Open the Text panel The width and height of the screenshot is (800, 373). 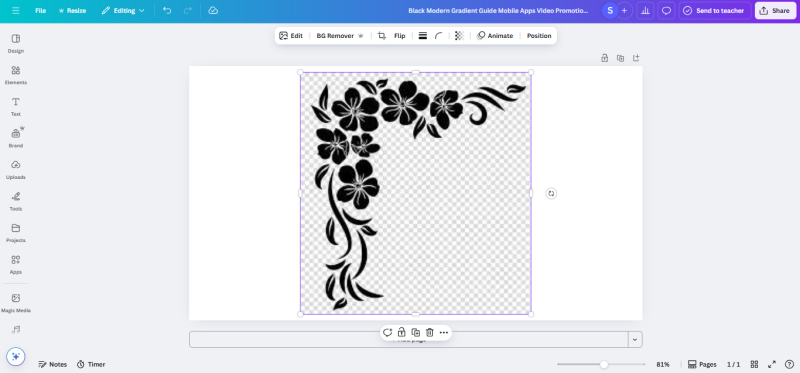coord(16,107)
